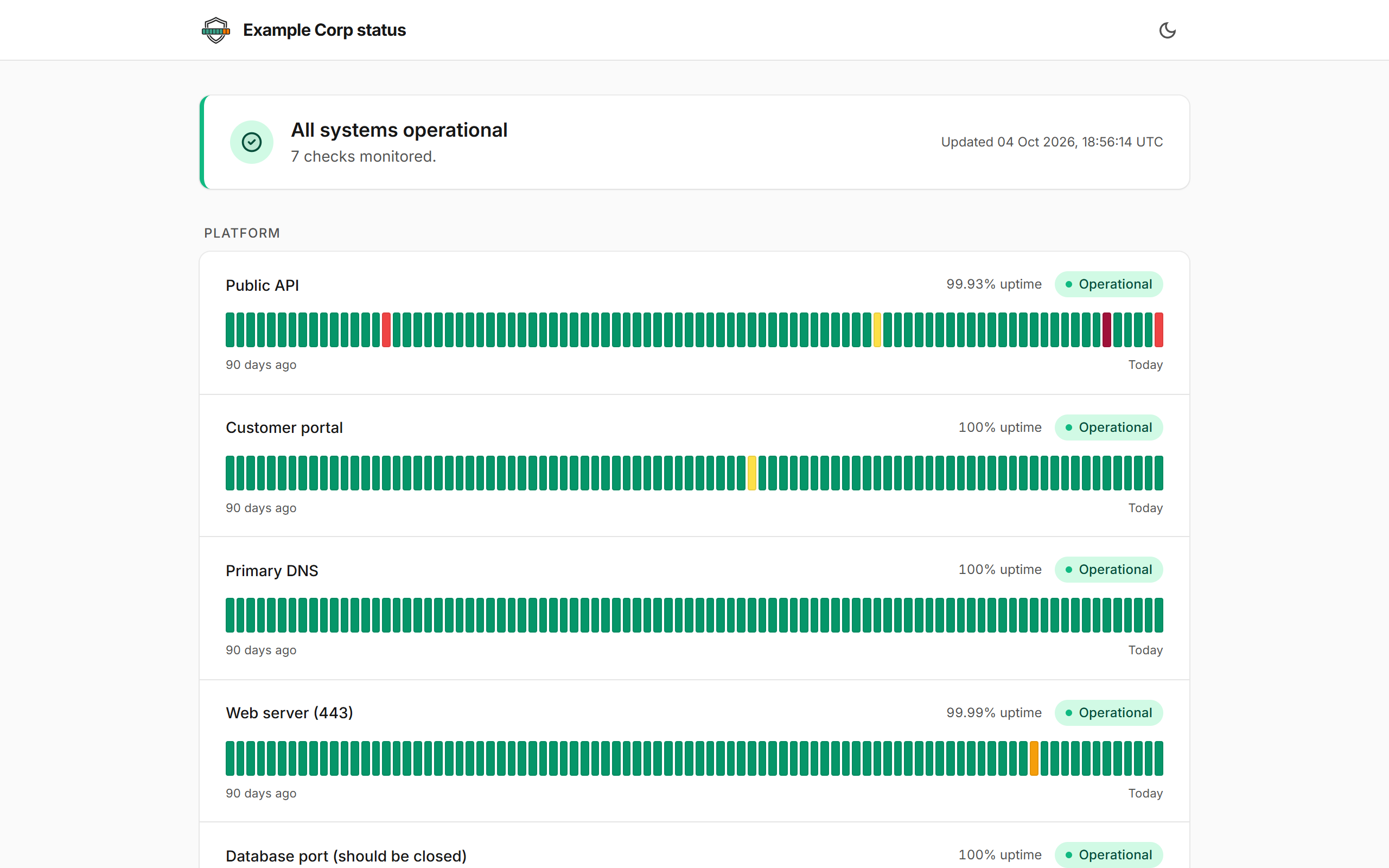Click the PLATFORM section heading
Screen dimensions: 1389x868
click(x=242, y=233)
